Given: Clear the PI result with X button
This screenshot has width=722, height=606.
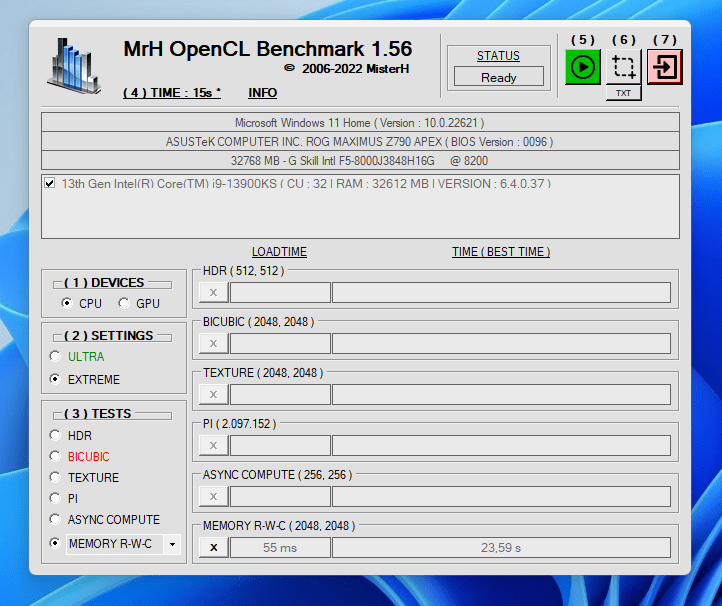Looking at the screenshot, I should point(214,446).
